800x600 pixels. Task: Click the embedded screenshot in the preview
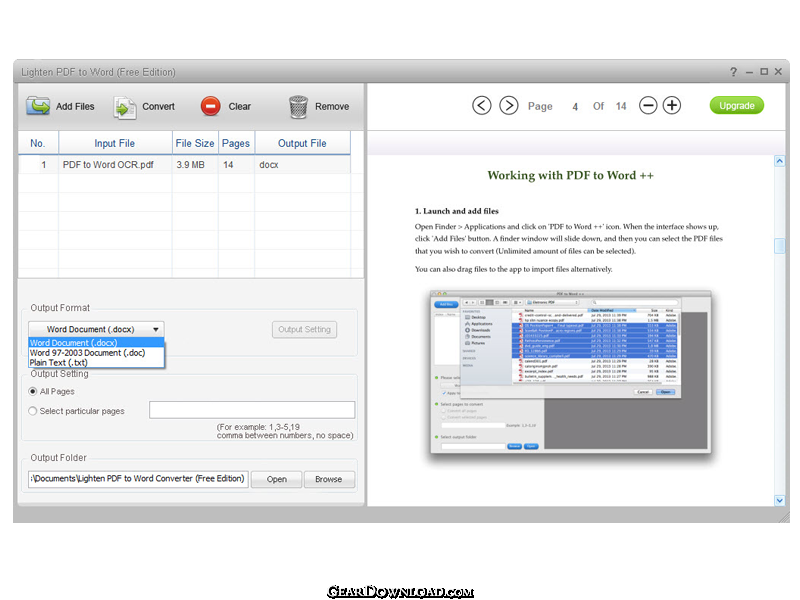(570, 372)
